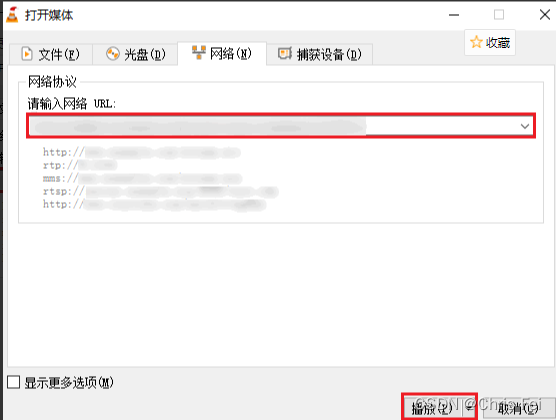Open the 捕获设备(D) tab

coord(319,54)
